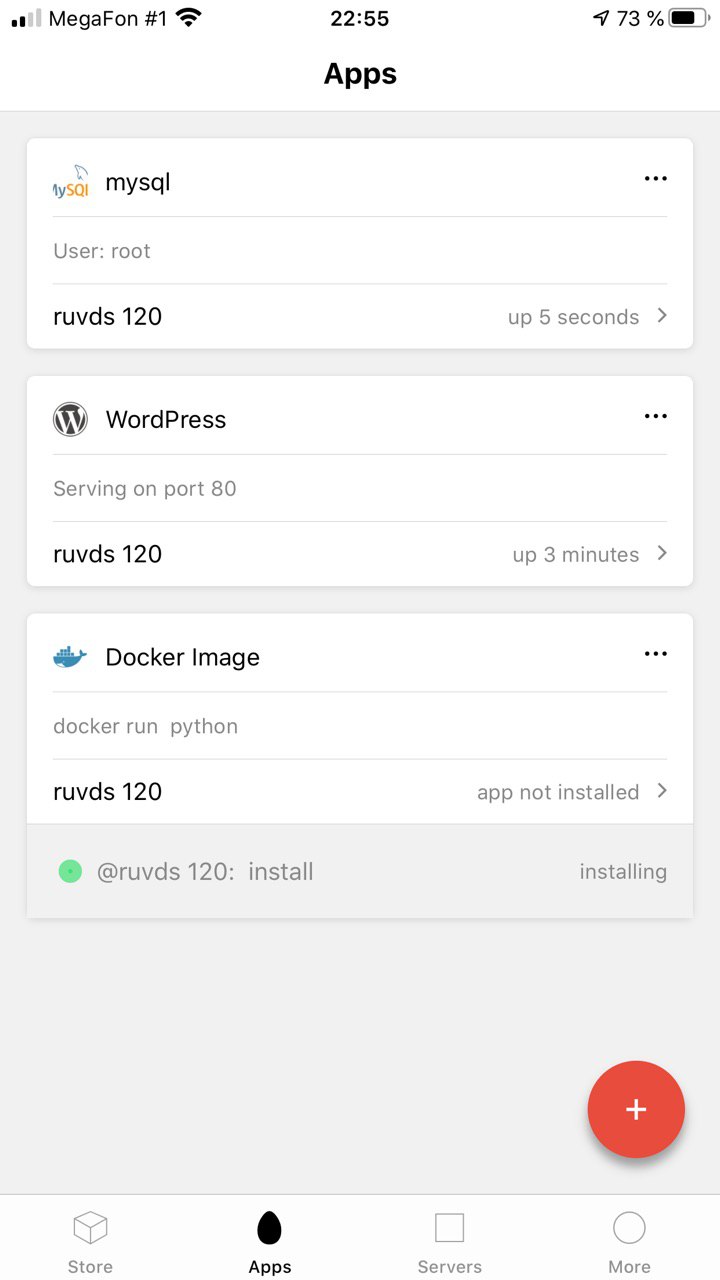Screen dimensions: 720x1280
Task: Switch to the Servers tab
Action: pos(449,1239)
